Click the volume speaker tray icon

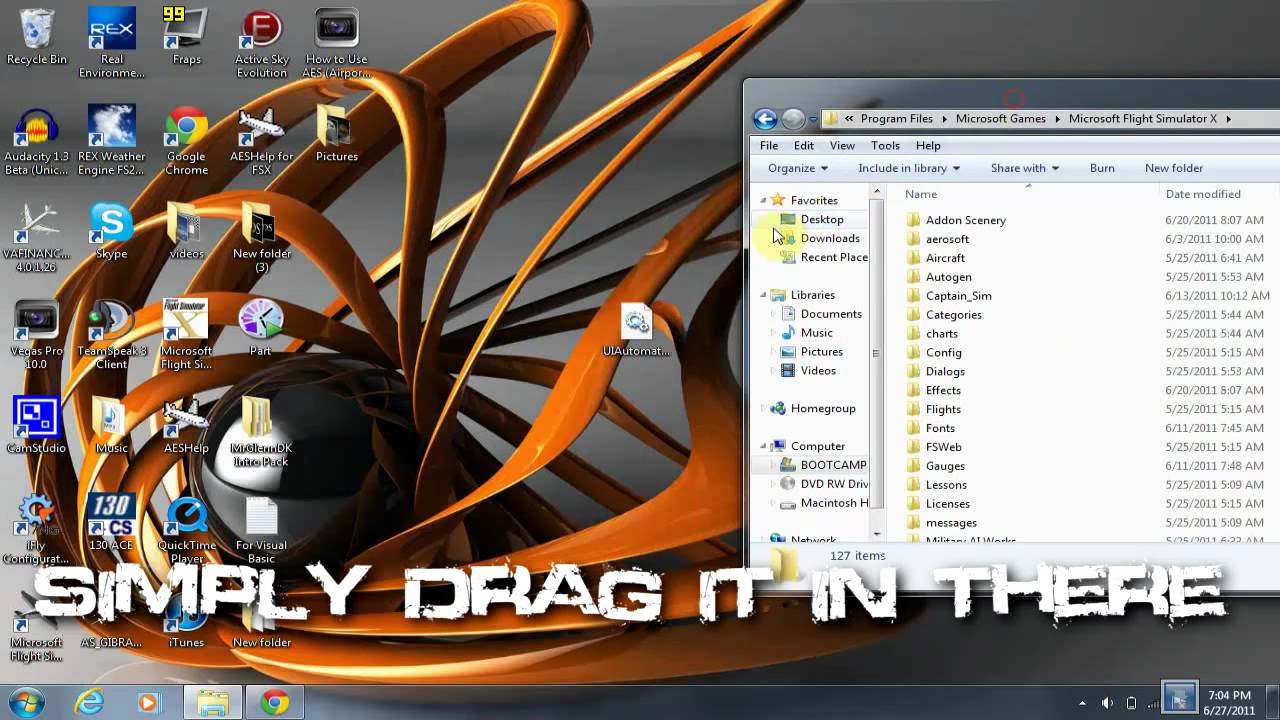pos(1107,703)
